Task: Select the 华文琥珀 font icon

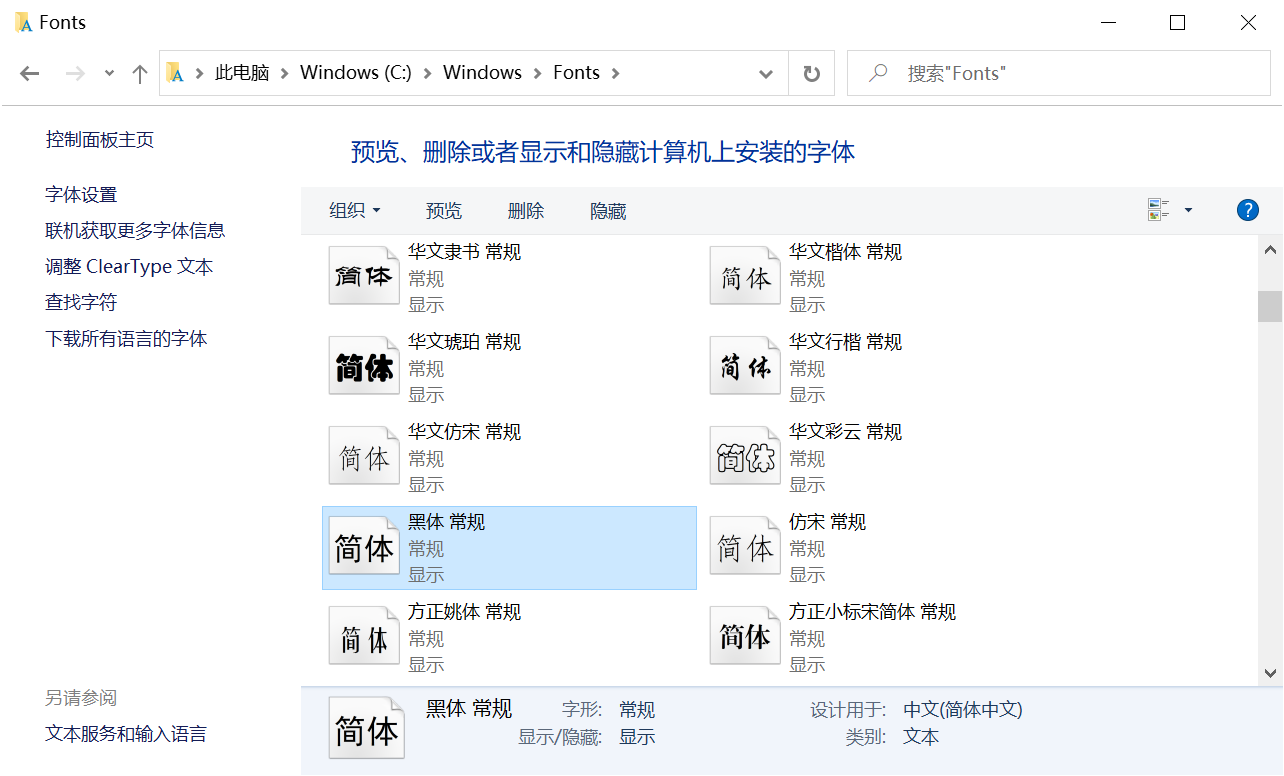Action: (x=364, y=367)
